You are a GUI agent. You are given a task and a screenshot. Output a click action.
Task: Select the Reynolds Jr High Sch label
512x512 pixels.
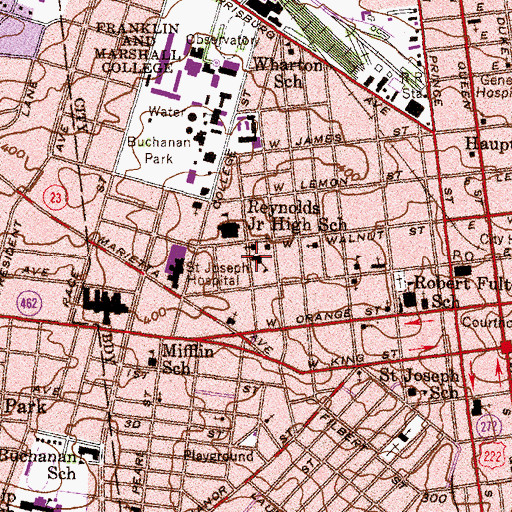[x=297, y=217]
